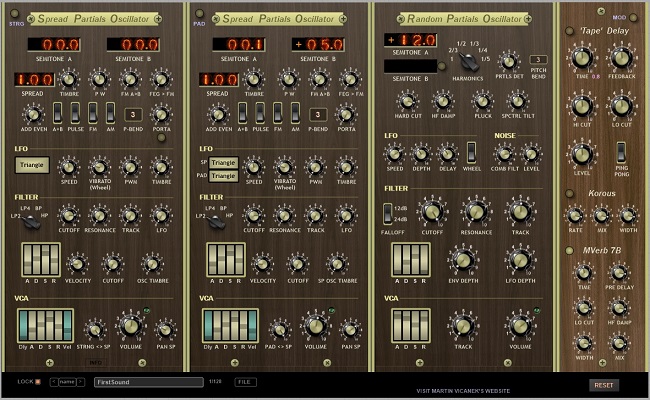The image size is (650, 400).
Task: Click the previous preset arrow
Action: pyautogui.click(x=53, y=381)
